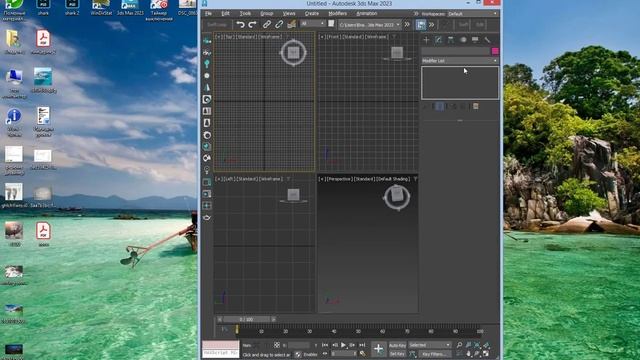Image resolution: width=640 pixels, height=360 pixels.
Task: Open the Display tab monitor icon
Action: tap(475, 40)
